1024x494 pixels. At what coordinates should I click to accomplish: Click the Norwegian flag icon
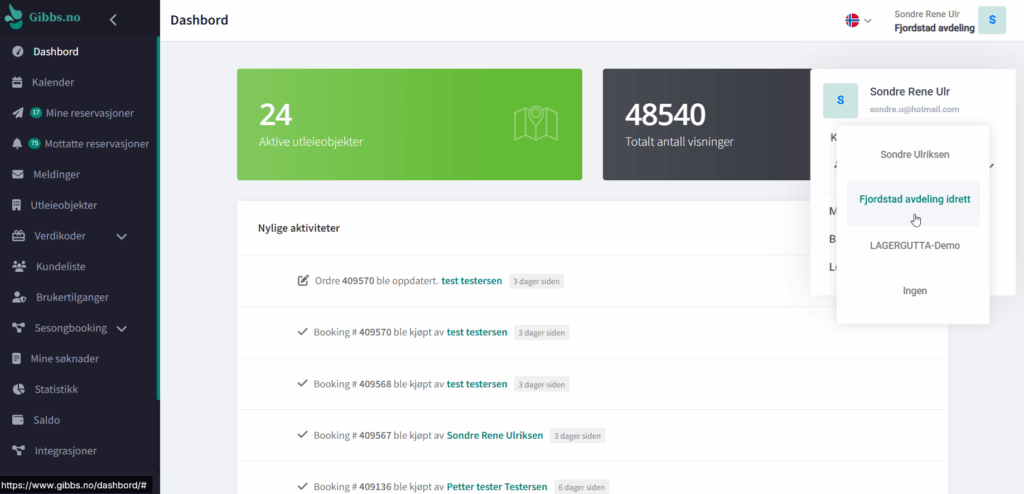852,20
